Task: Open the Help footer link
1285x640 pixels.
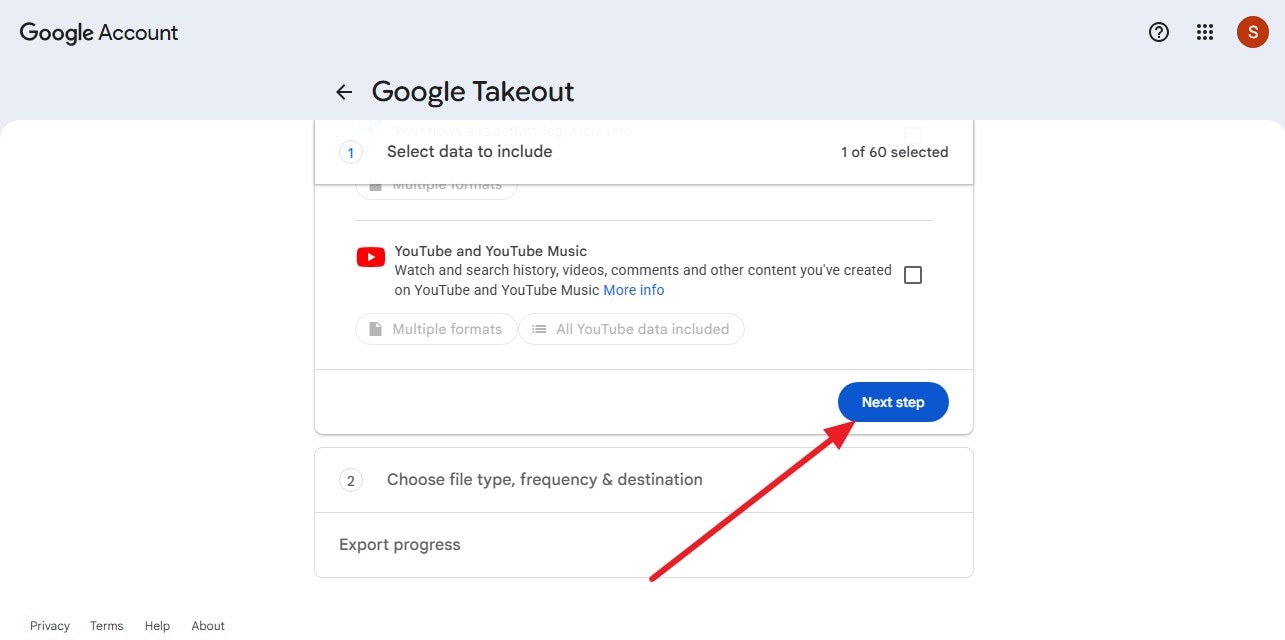Action: (157, 626)
